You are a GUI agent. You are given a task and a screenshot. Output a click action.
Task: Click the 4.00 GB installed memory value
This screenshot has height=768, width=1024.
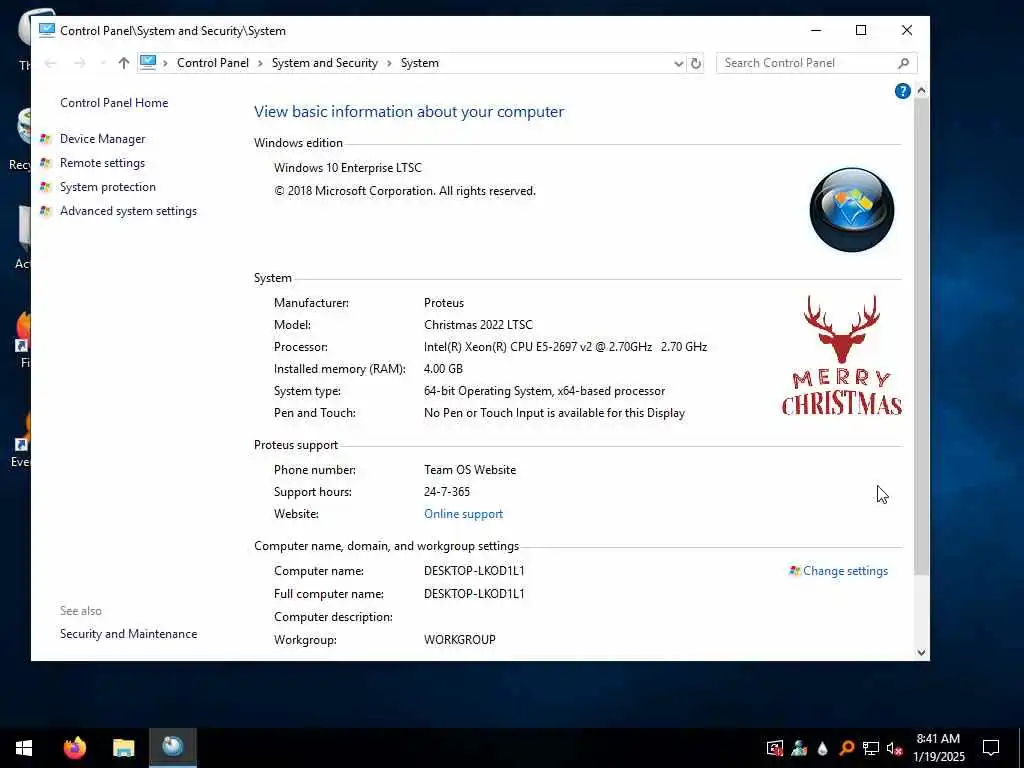tap(443, 369)
